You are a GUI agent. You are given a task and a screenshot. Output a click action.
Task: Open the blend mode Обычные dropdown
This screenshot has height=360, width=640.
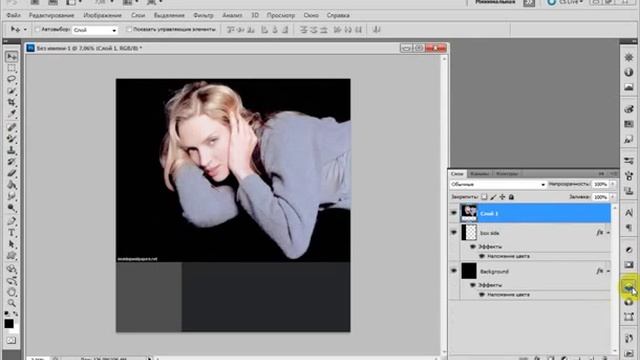(498, 184)
